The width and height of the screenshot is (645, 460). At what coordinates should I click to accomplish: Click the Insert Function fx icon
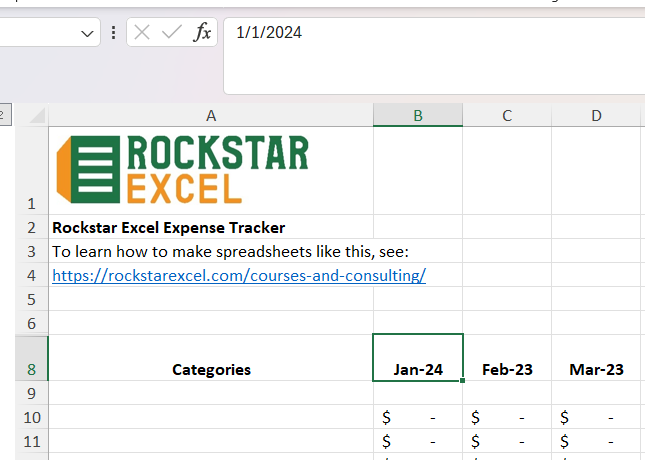pos(202,33)
